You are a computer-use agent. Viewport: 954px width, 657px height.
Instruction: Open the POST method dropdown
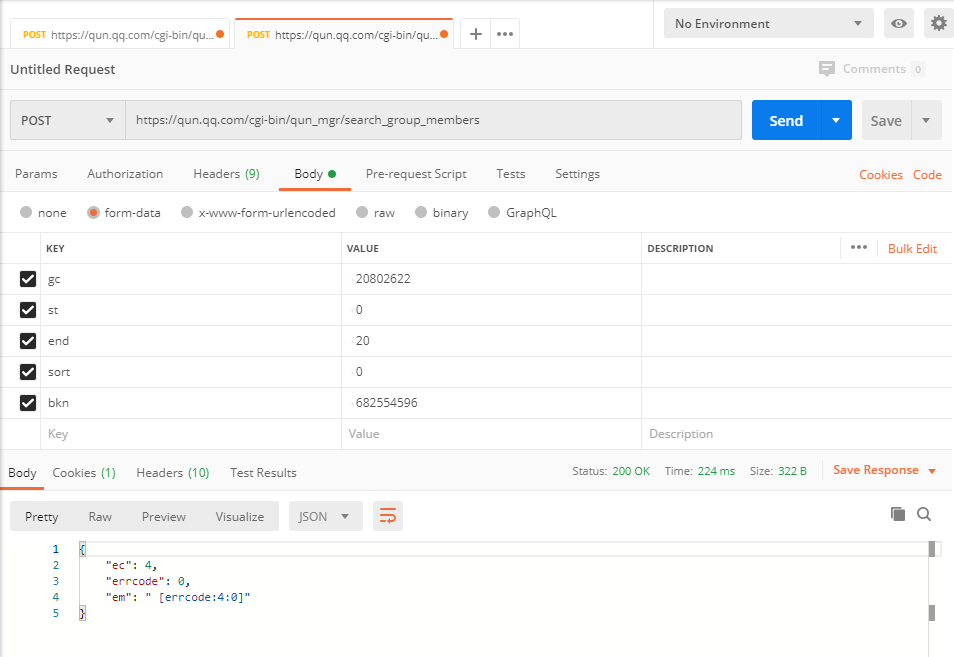point(68,120)
